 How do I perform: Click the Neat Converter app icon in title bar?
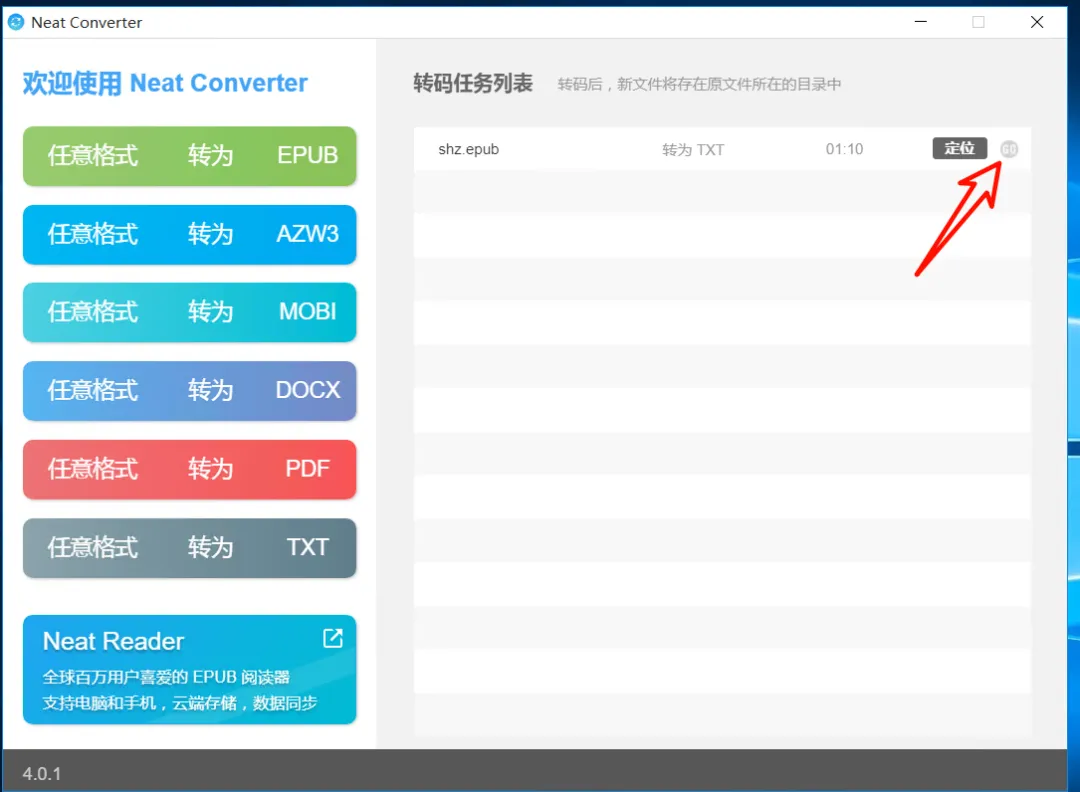click(x=16, y=22)
